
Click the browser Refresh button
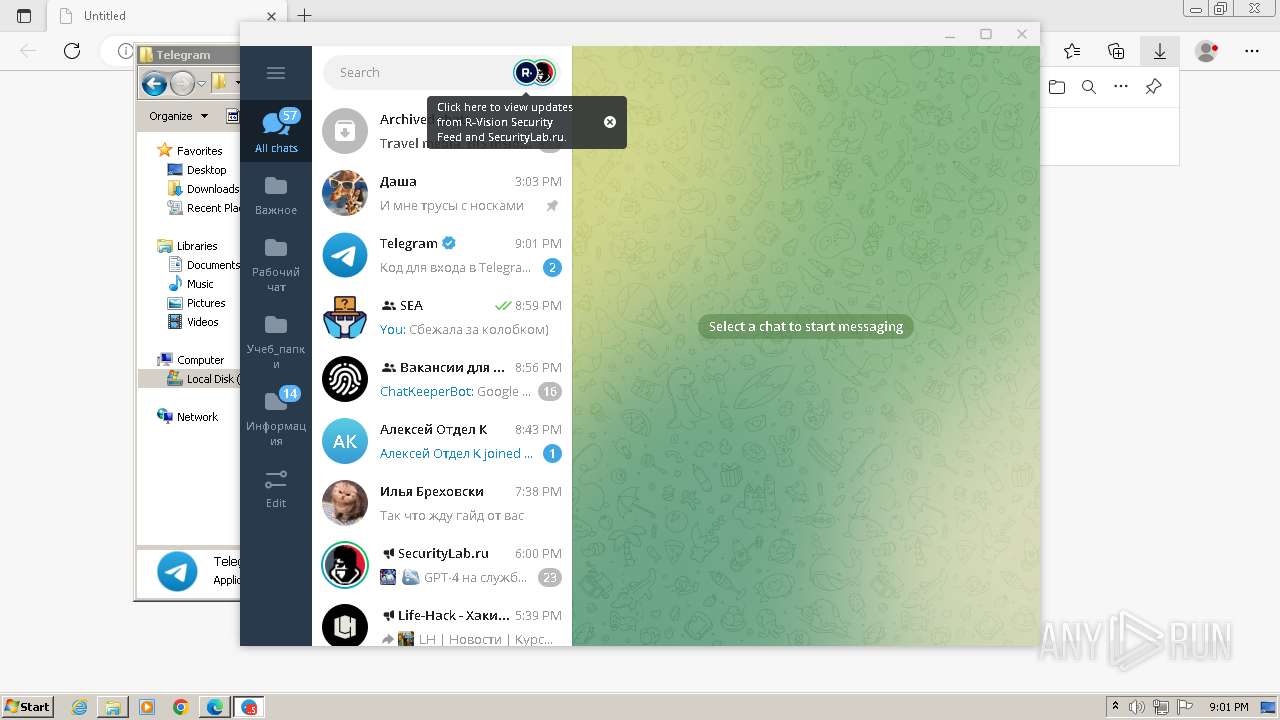click(72, 51)
